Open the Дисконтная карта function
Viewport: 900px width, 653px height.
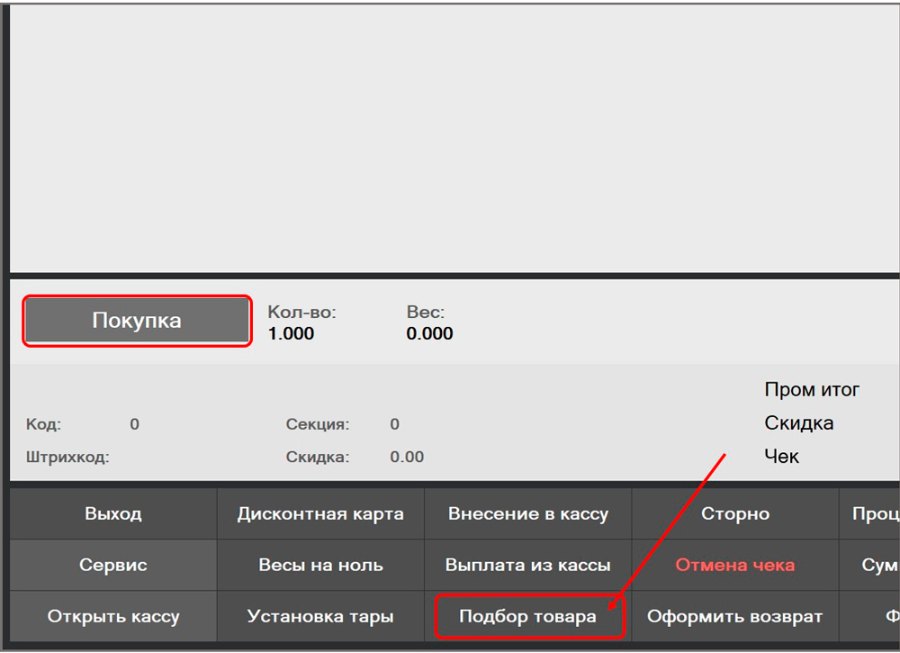(x=320, y=514)
